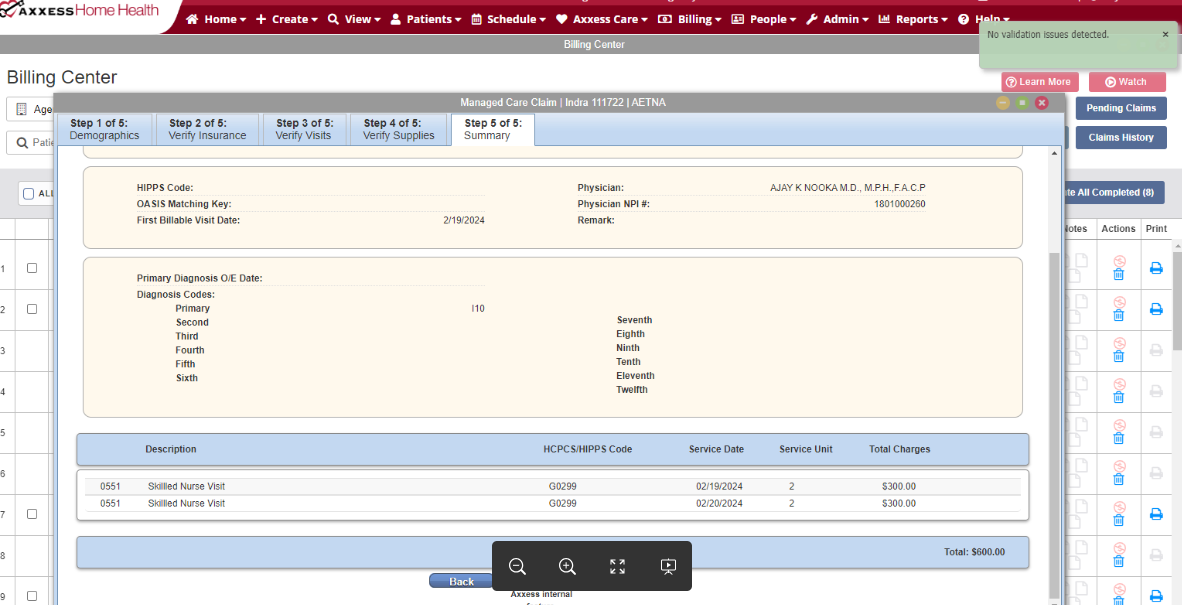1182x605 pixels.
Task: Open Pending Claims
Action: (x=1121, y=108)
